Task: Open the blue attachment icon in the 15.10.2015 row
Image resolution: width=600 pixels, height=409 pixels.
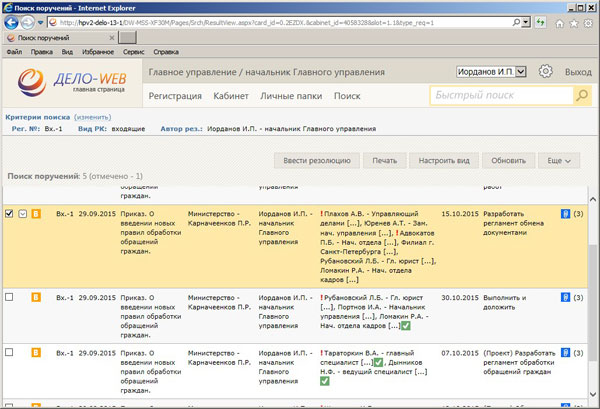Action: 564,213
